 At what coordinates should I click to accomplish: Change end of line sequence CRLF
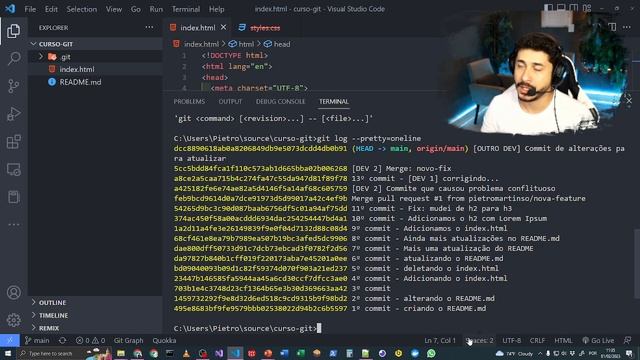[537, 340]
